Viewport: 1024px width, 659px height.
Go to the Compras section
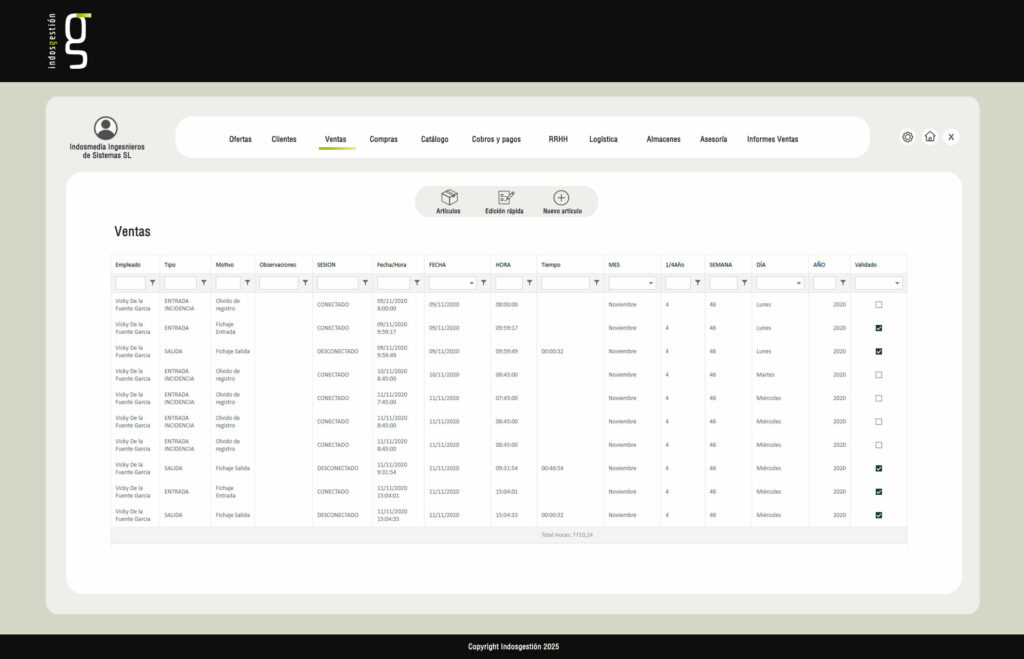(383, 139)
